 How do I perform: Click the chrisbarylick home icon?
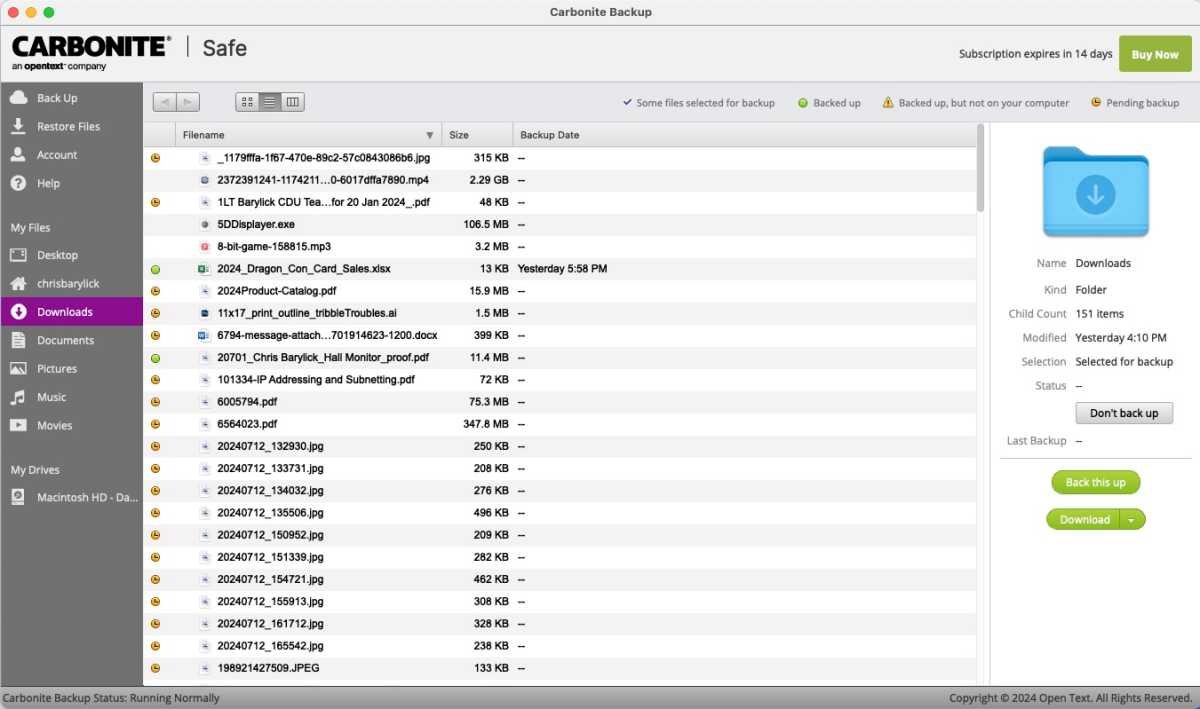tap(18, 284)
